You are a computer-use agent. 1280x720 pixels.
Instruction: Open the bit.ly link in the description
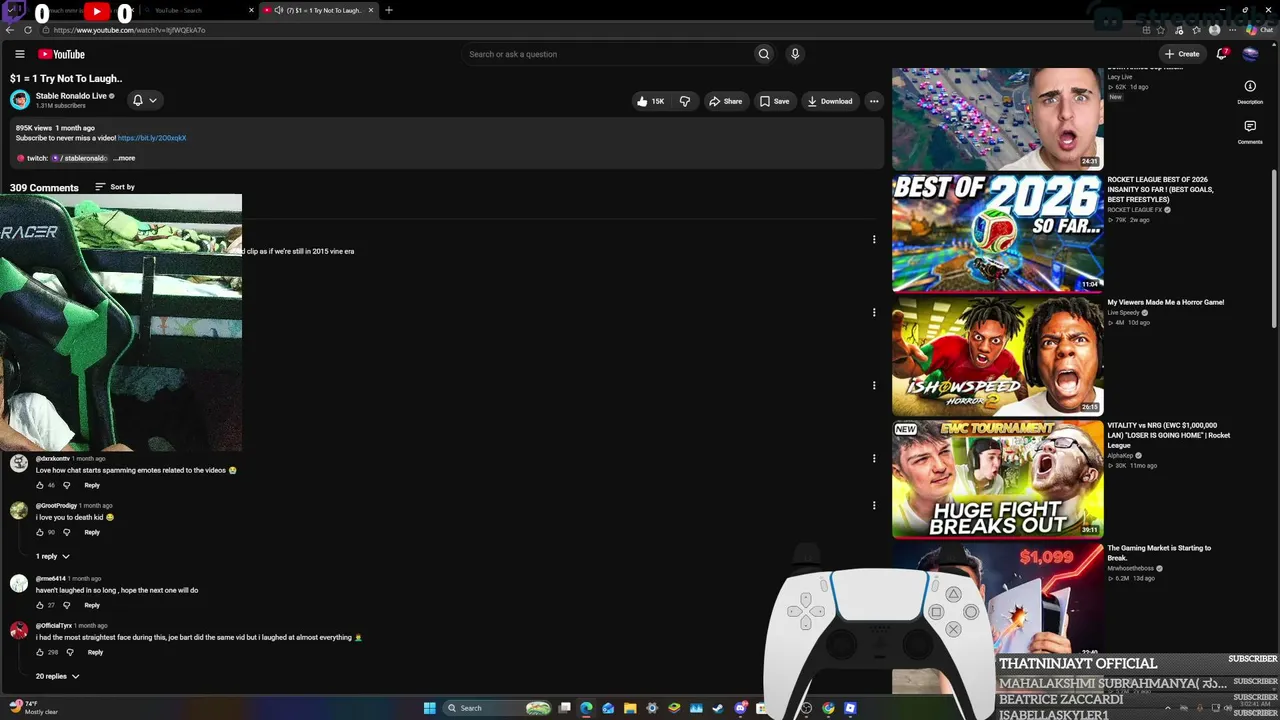(152, 138)
